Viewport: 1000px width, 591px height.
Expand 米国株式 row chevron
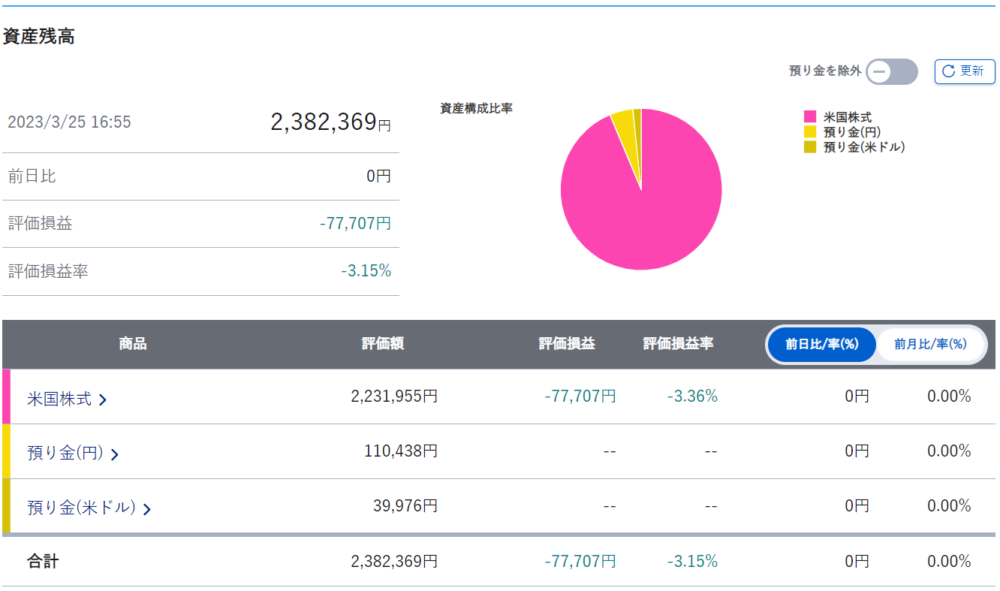(x=103, y=400)
